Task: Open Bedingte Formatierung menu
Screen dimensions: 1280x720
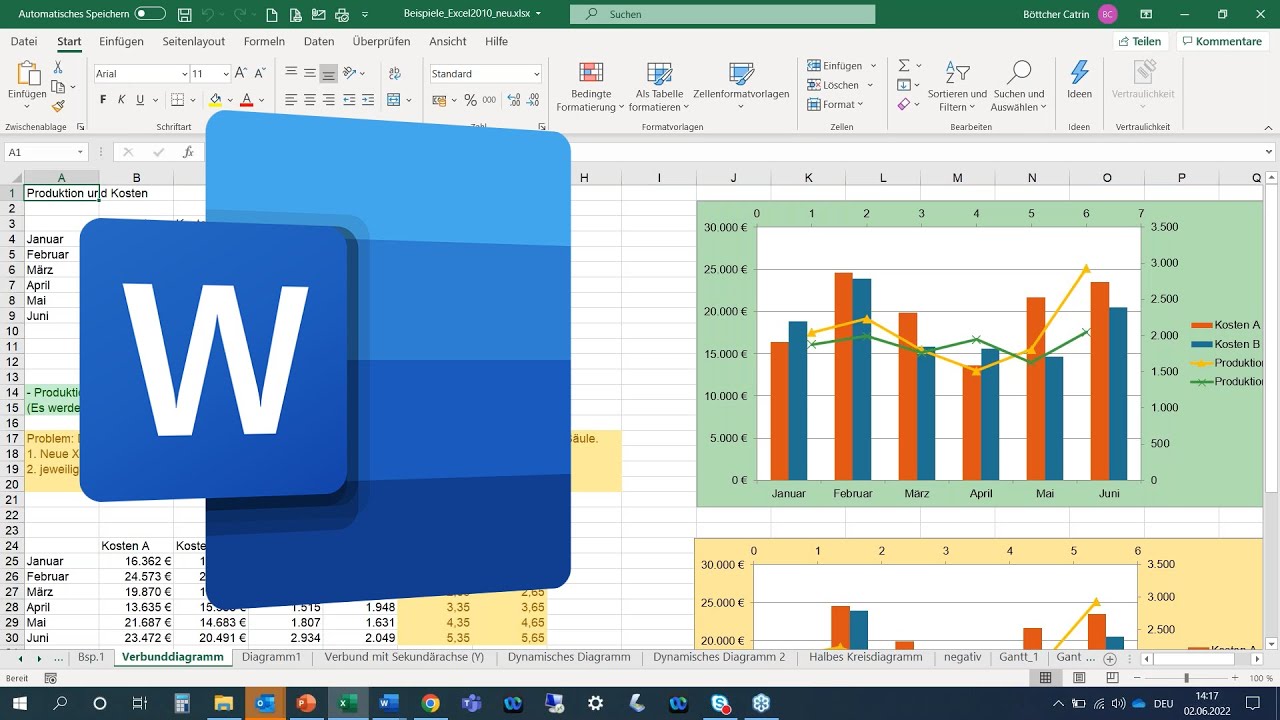Action: [x=591, y=87]
